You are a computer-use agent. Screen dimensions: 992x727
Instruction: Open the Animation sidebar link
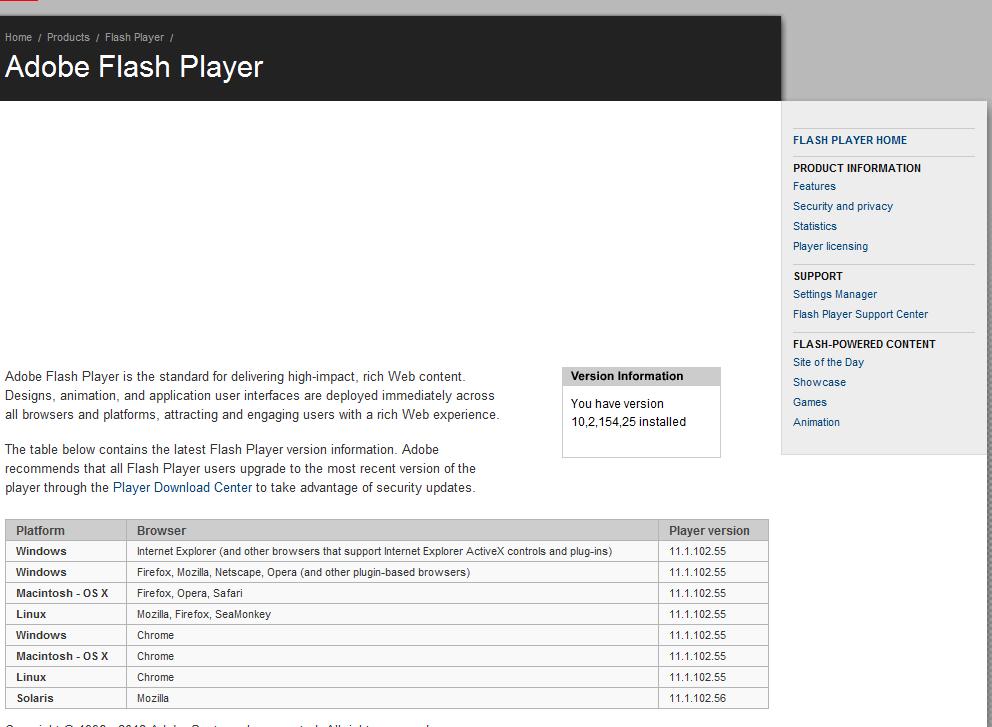click(816, 422)
